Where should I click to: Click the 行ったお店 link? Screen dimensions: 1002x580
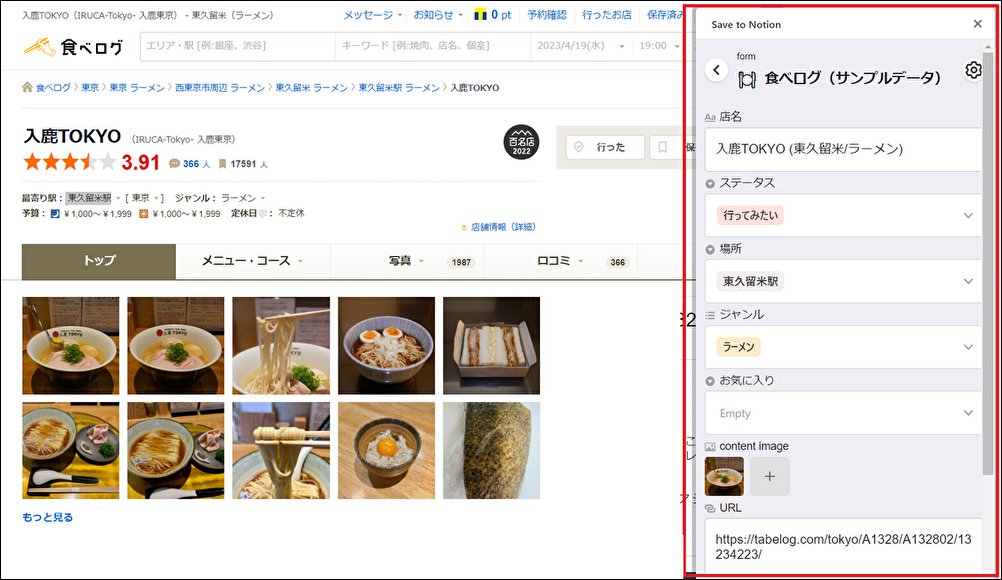tap(606, 15)
